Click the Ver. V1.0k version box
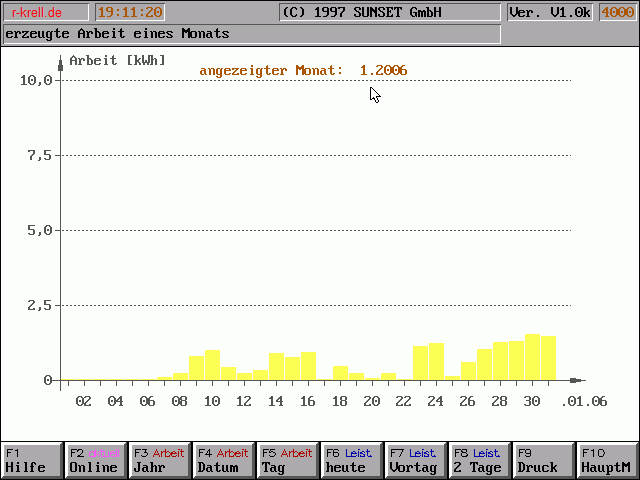This screenshot has width=640, height=480. (x=550, y=13)
